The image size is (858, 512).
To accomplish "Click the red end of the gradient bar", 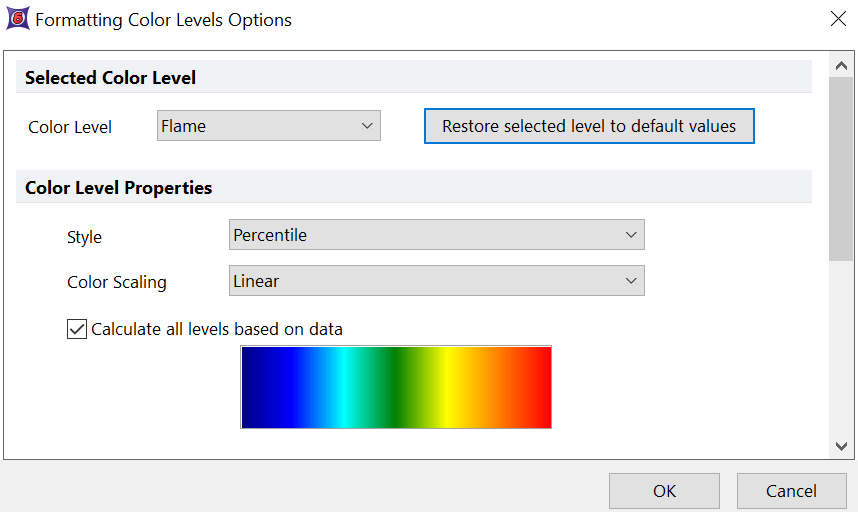I will click(x=540, y=387).
